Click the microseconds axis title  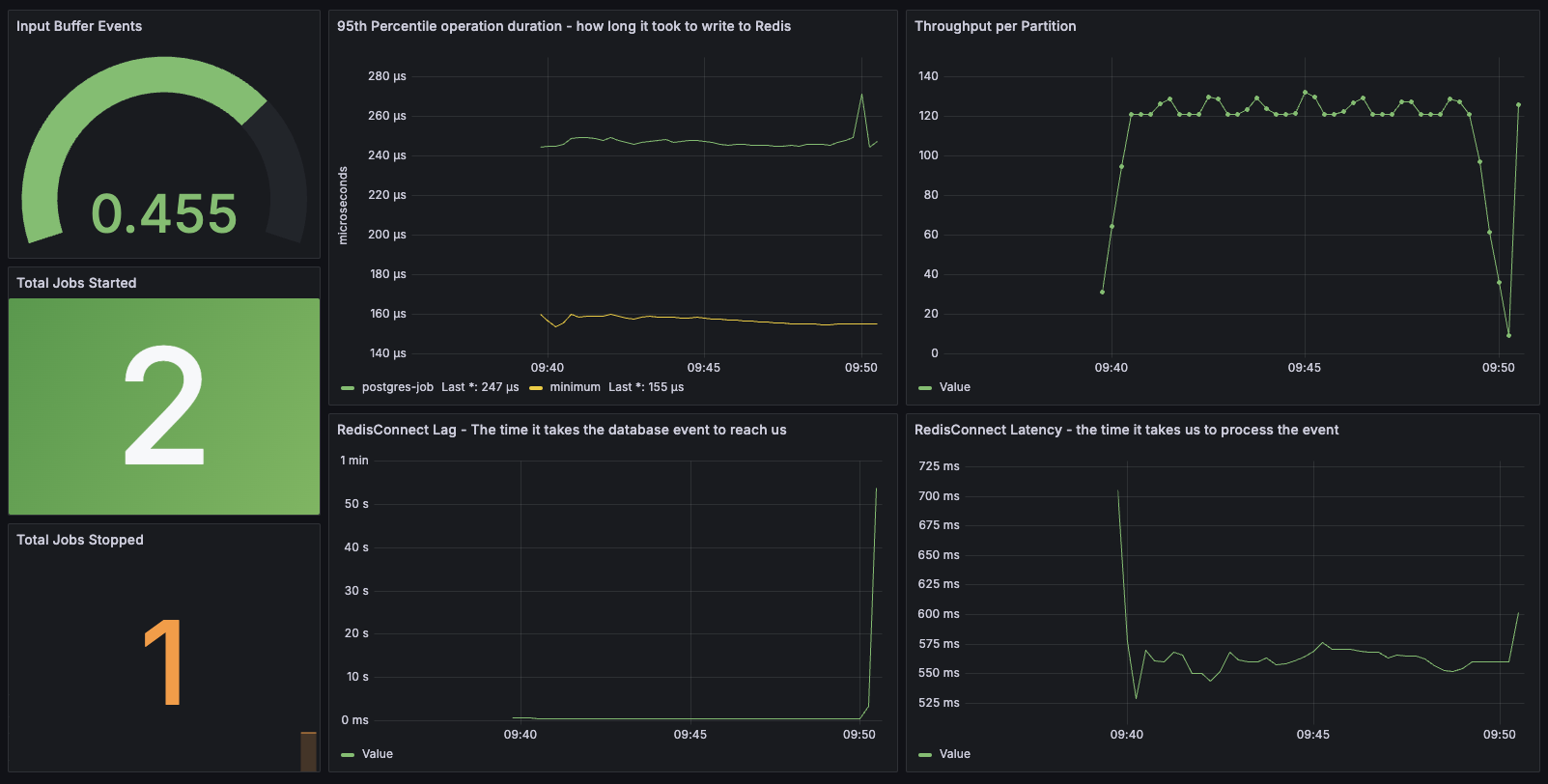tap(343, 206)
